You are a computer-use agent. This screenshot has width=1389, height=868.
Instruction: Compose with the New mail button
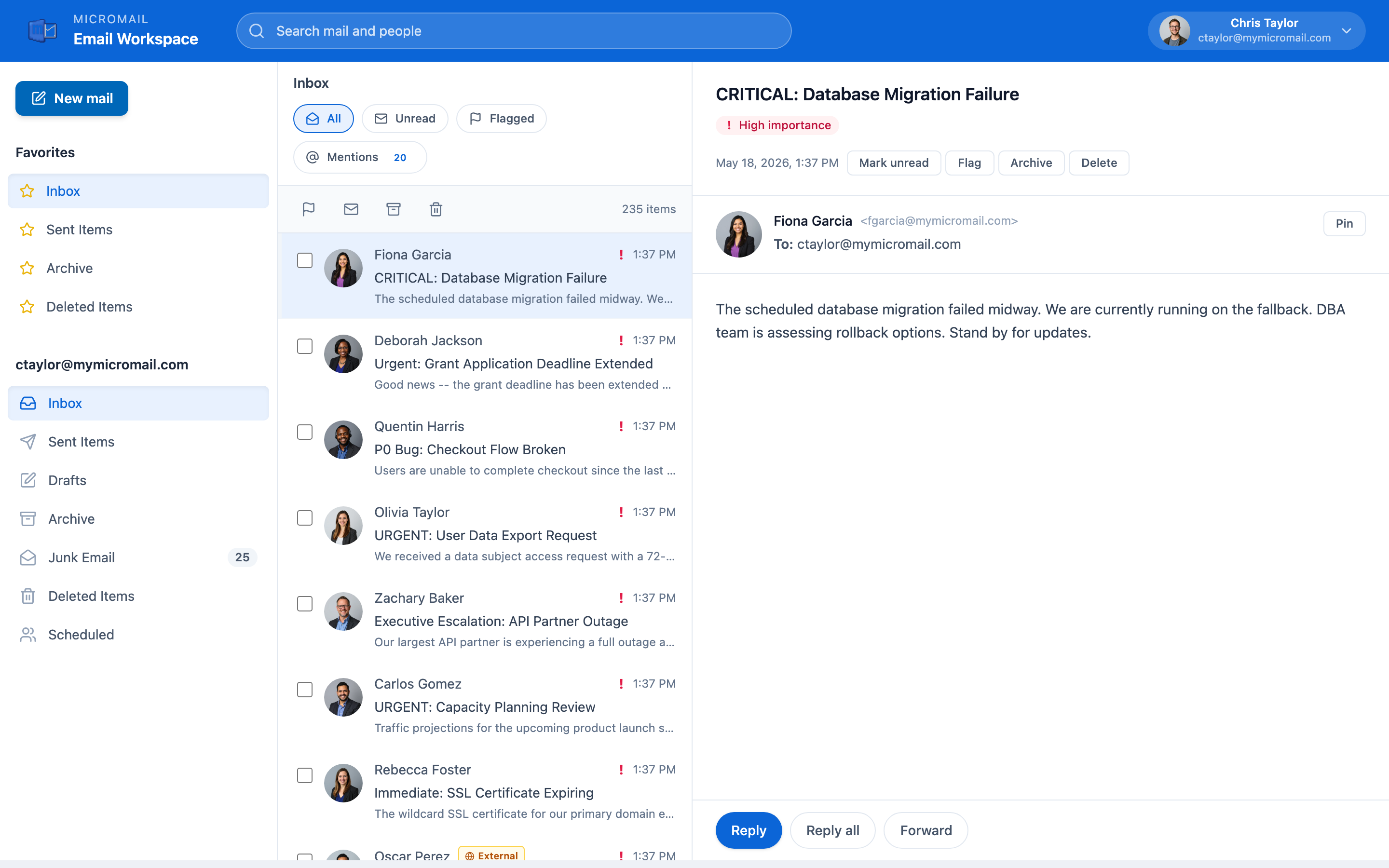pyautogui.click(x=72, y=98)
